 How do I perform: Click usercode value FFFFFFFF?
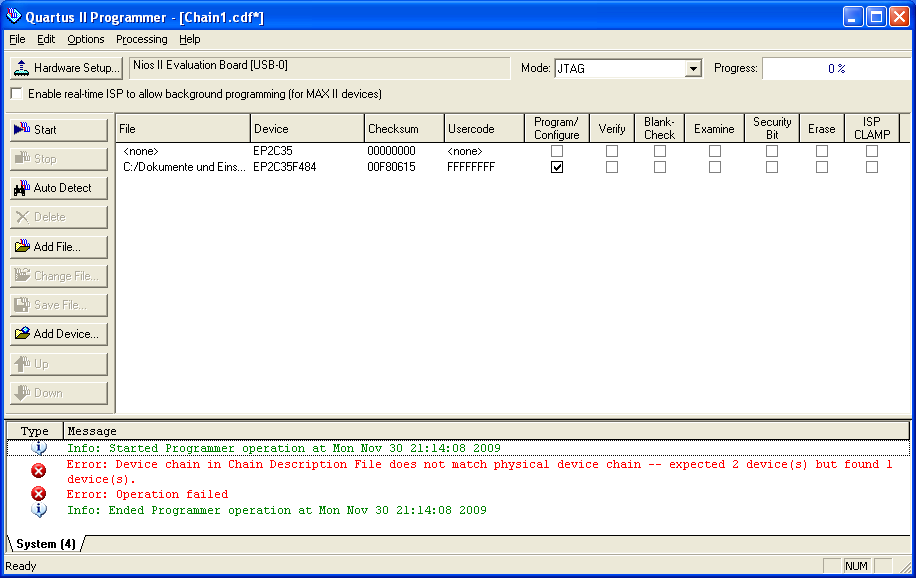click(x=471, y=167)
